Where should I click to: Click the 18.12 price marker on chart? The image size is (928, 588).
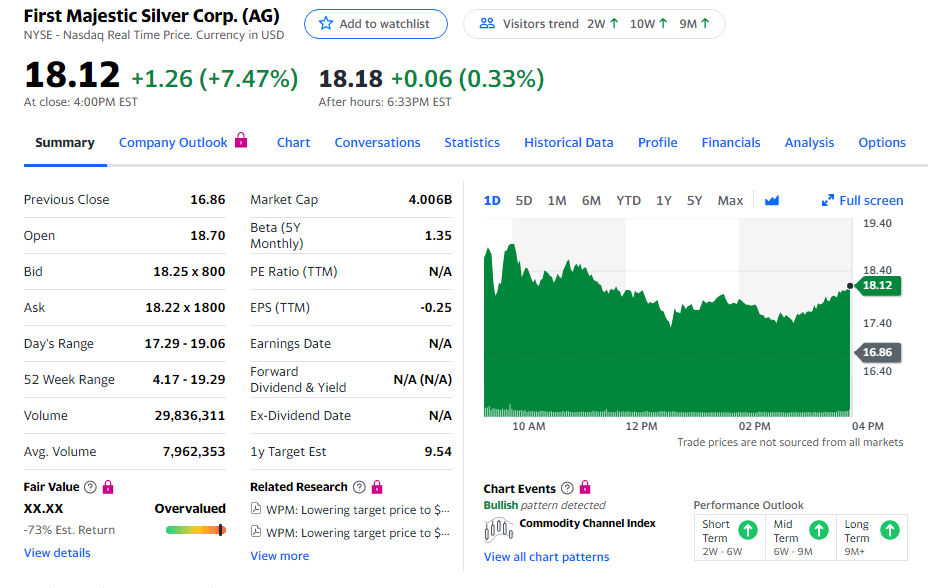click(x=878, y=285)
